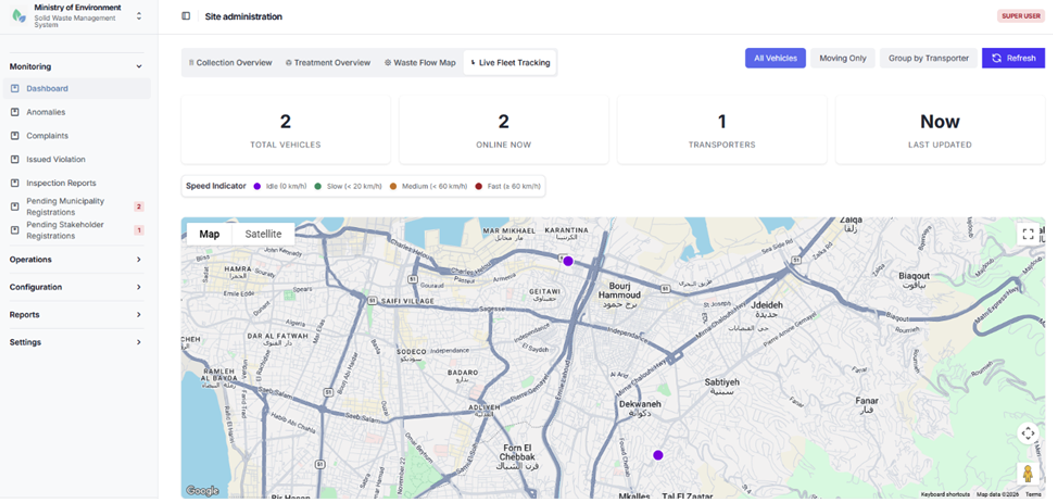Select the vehicle marker near Karantina
This screenshot has width=1053, height=499.
coord(568,261)
